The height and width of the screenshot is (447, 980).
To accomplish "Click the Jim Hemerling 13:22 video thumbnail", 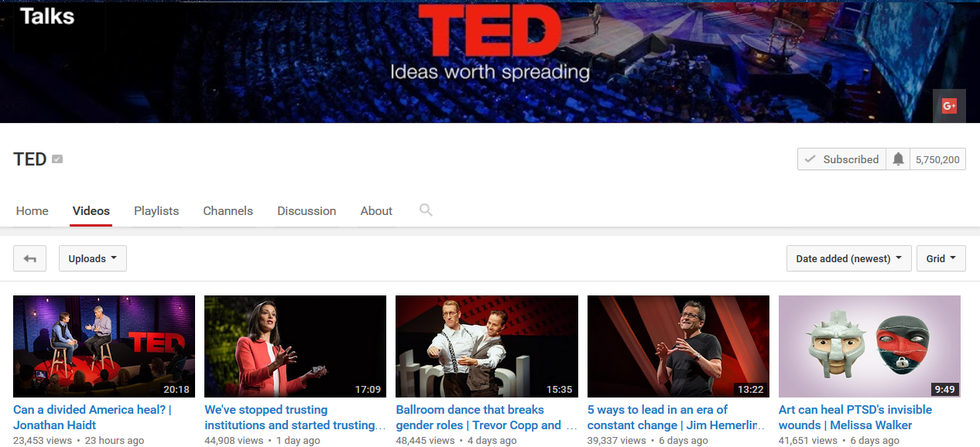I will [x=678, y=345].
